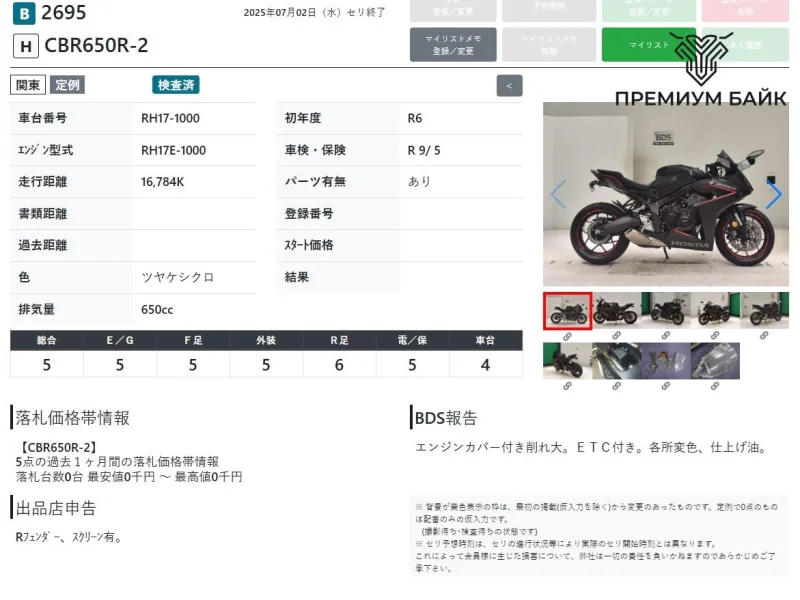
Task: Collapse panel with the '<' button
Action: coord(509,86)
